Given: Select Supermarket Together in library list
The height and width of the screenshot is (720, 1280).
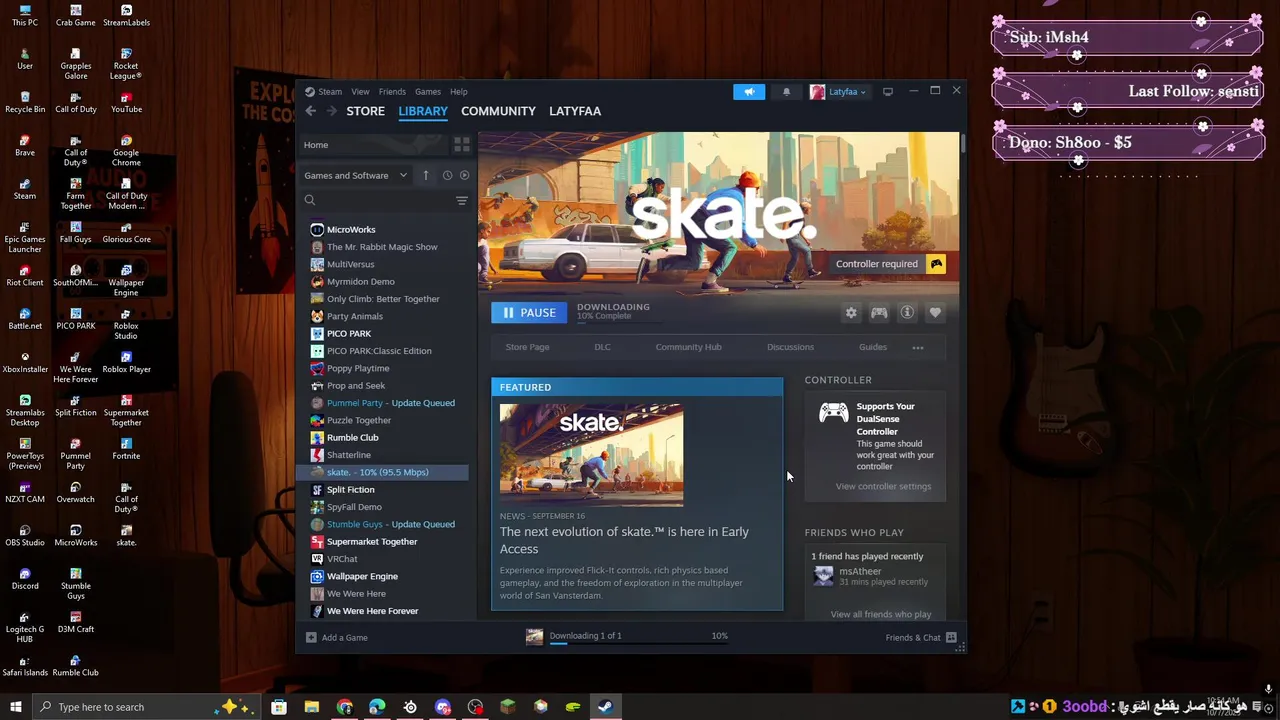Looking at the screenshot, I should coord(372,541).
